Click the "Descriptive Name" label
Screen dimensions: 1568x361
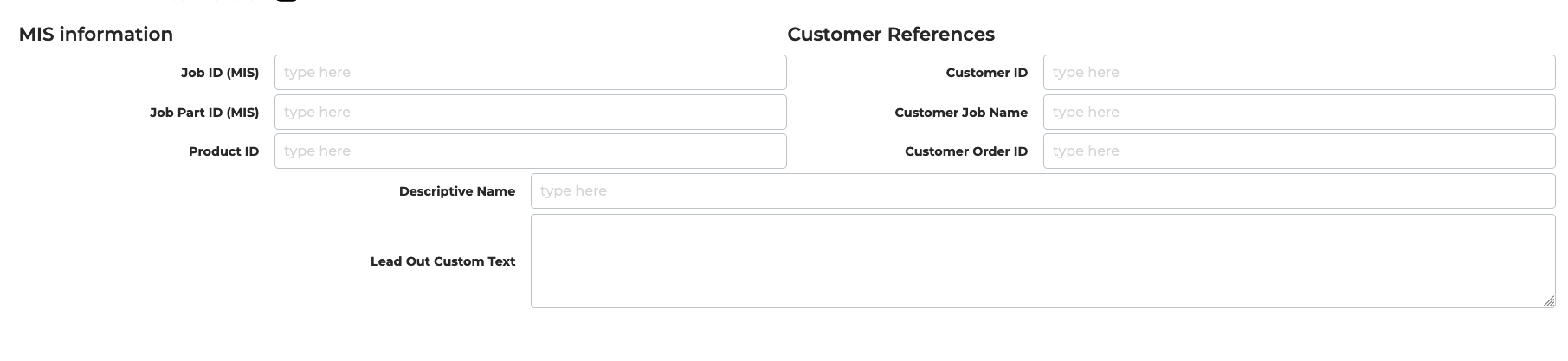(457, 191)
